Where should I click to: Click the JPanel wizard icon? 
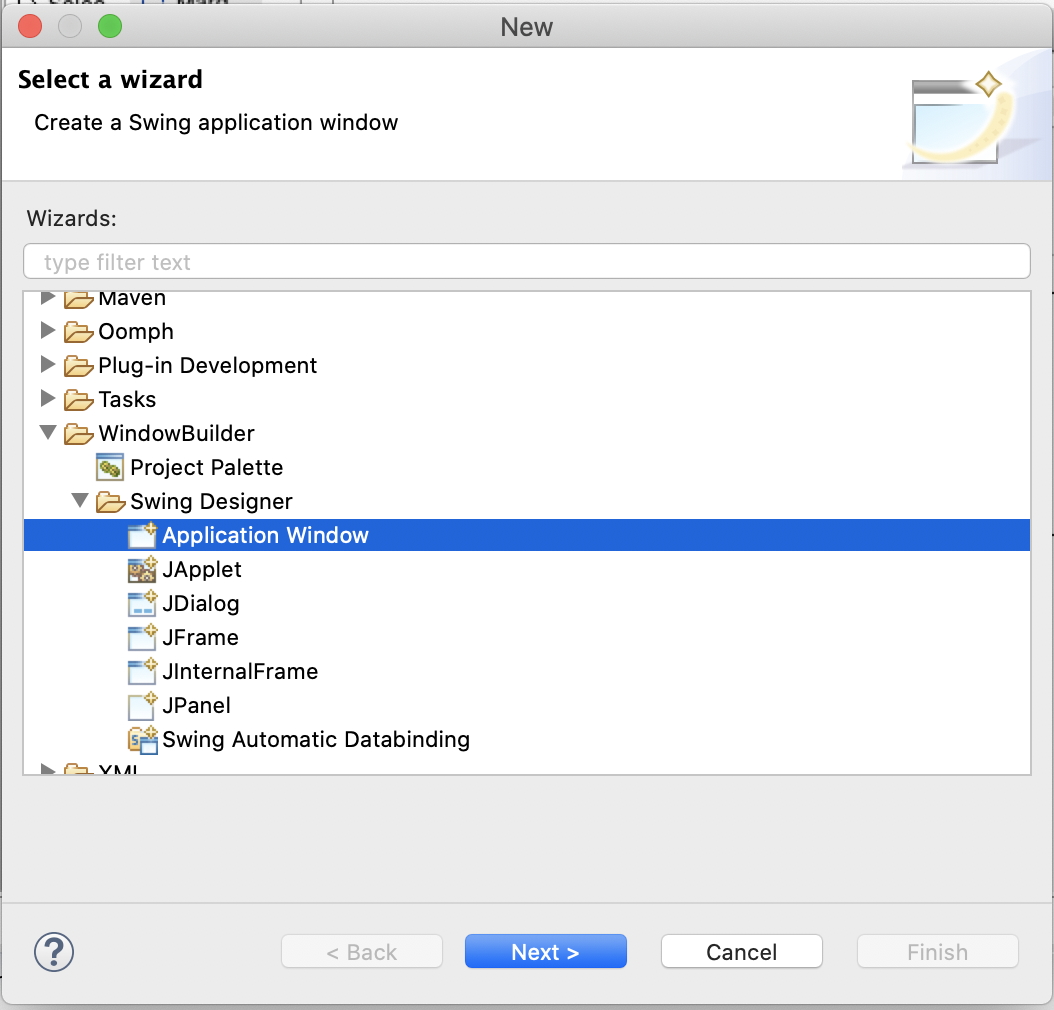click(143, 705)
